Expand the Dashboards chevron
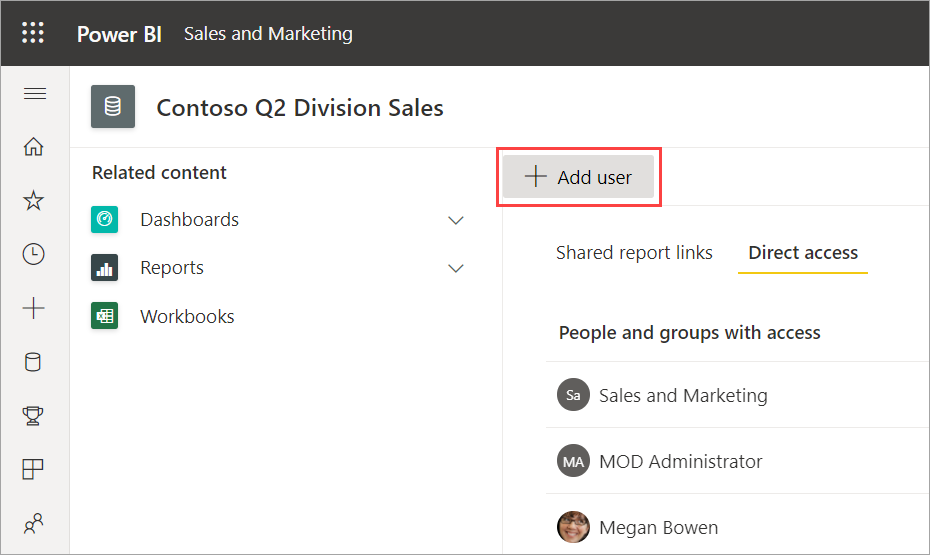The image size is (930, 555). 456,220
